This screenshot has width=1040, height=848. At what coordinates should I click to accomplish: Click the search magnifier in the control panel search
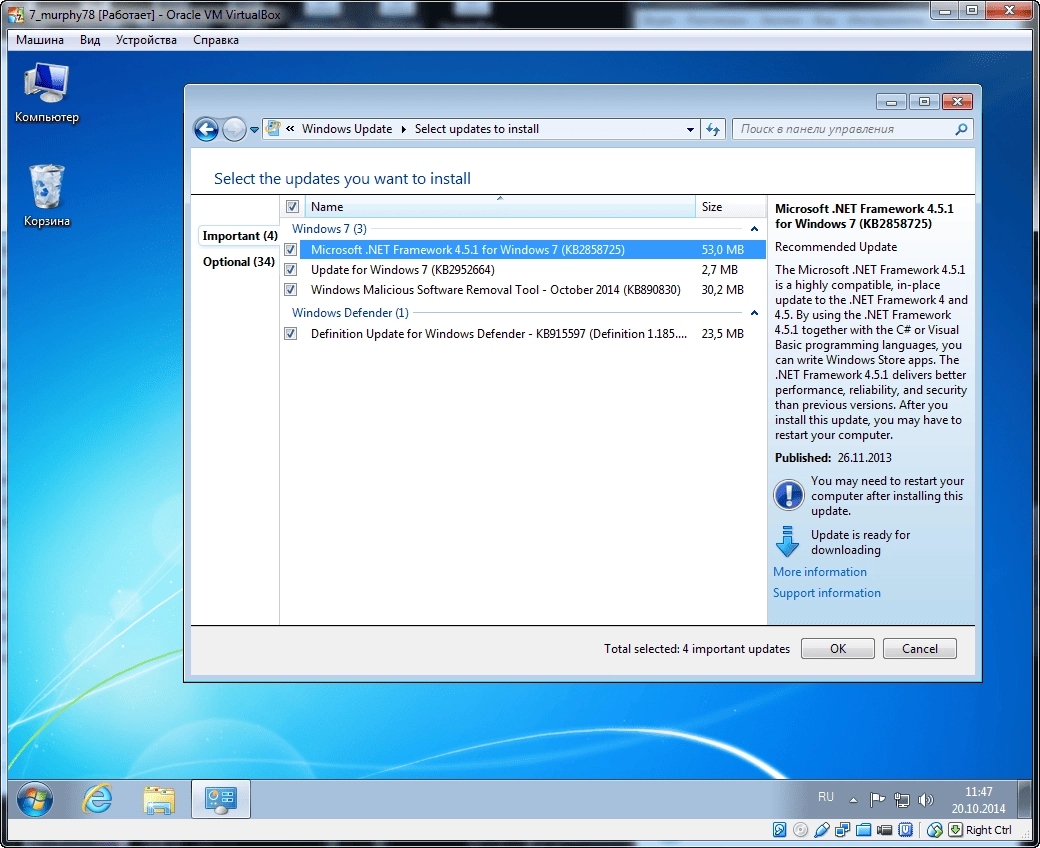(961, 129)
